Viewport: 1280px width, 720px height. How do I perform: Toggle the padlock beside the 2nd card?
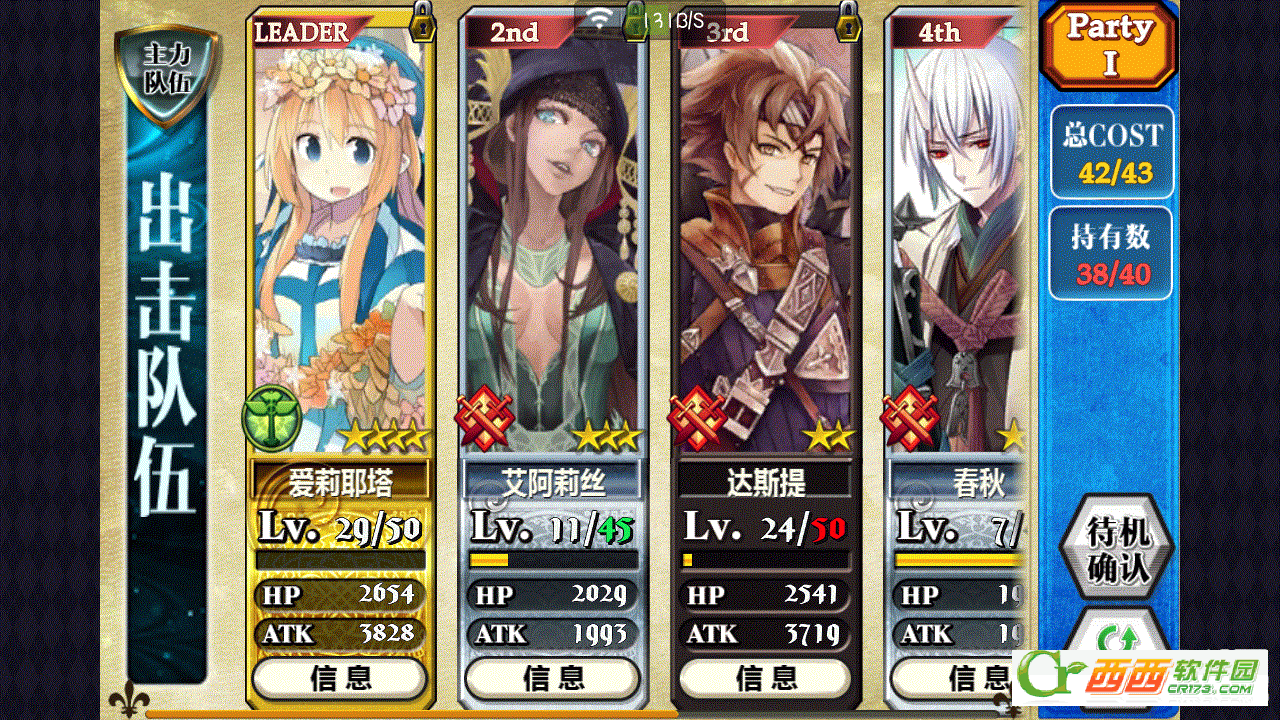click(635, 22)
